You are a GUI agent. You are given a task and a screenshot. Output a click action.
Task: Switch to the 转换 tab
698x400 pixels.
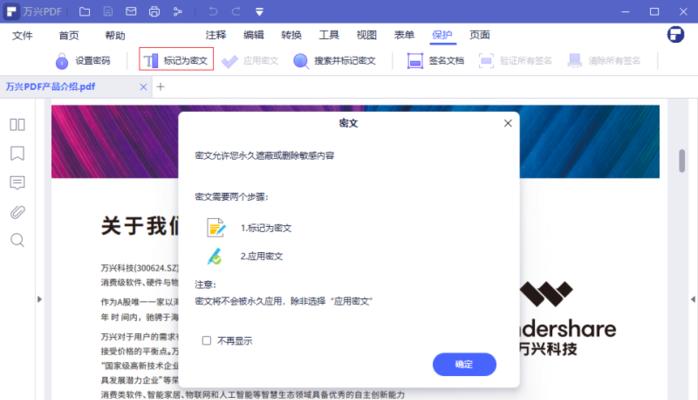(291, 35)
